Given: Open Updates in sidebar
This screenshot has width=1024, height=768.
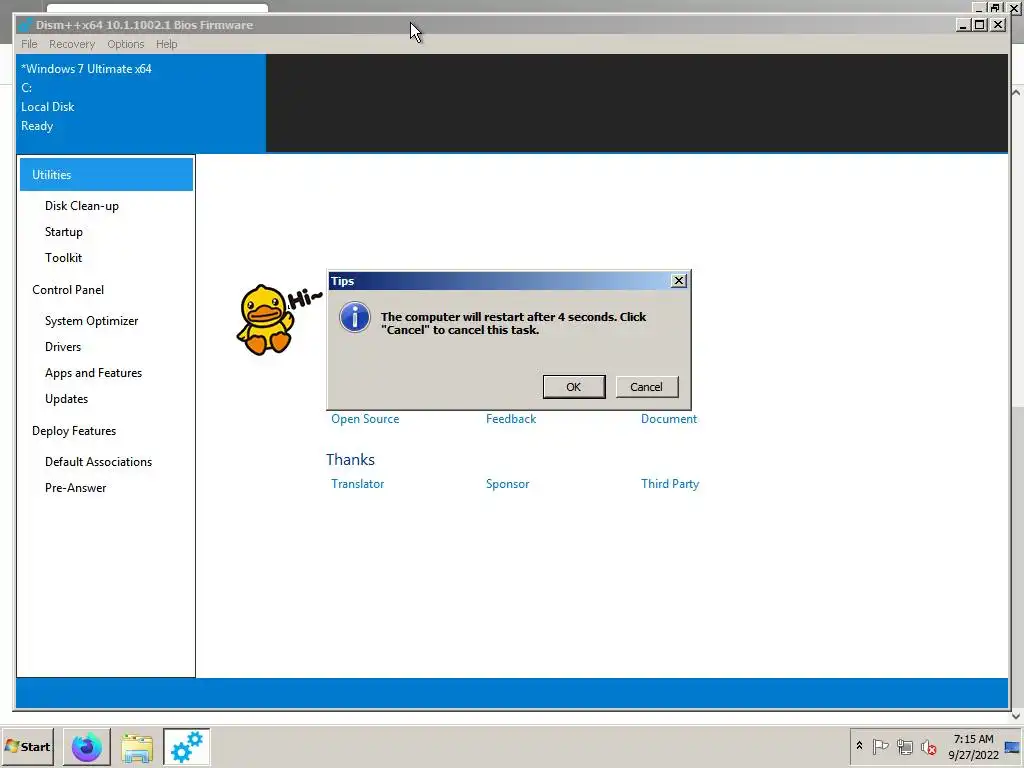Looking at the screenshot, I should [x=66, y=399].
